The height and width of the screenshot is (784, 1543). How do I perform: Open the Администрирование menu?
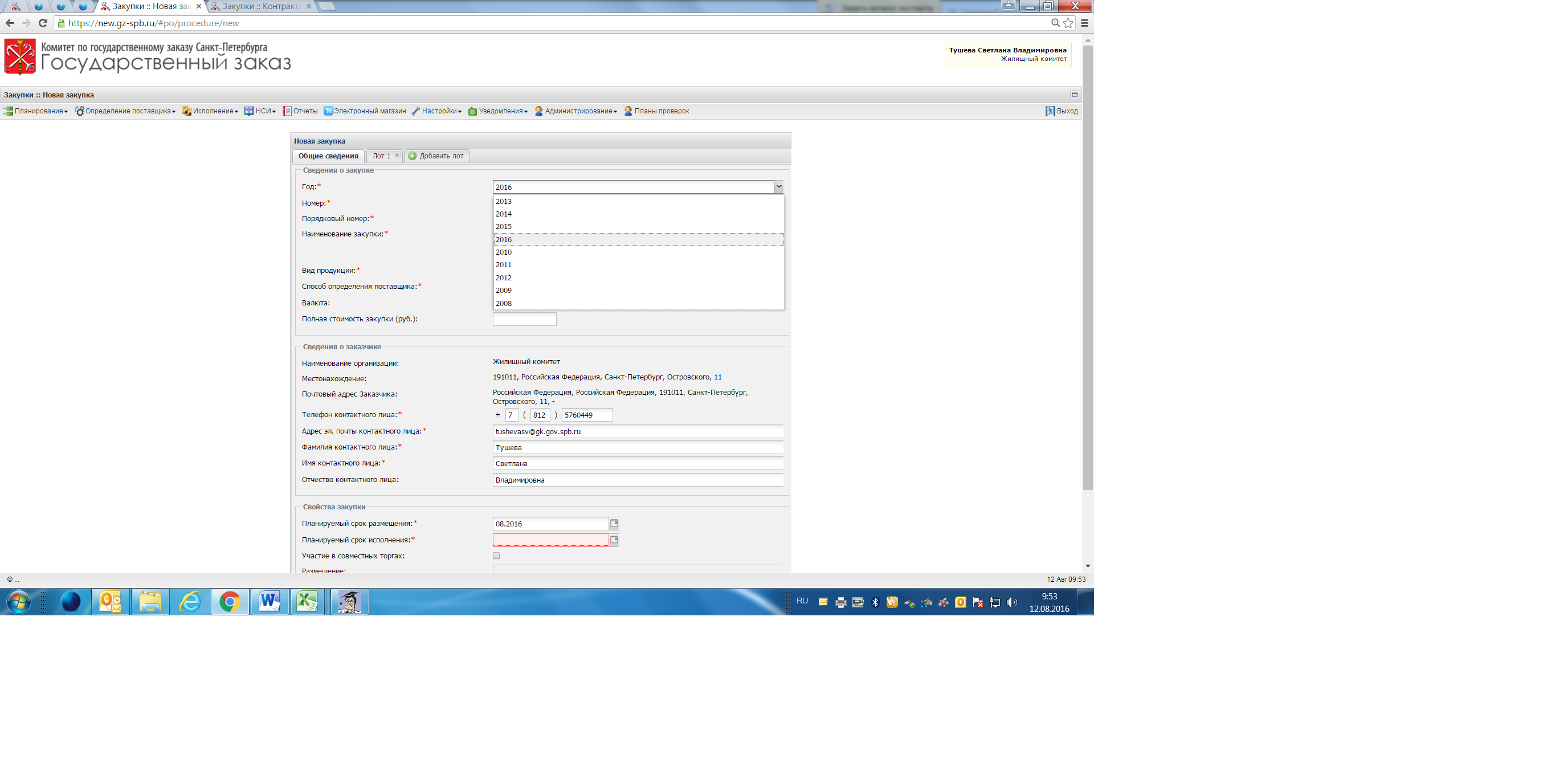click(x=575, y=111)
